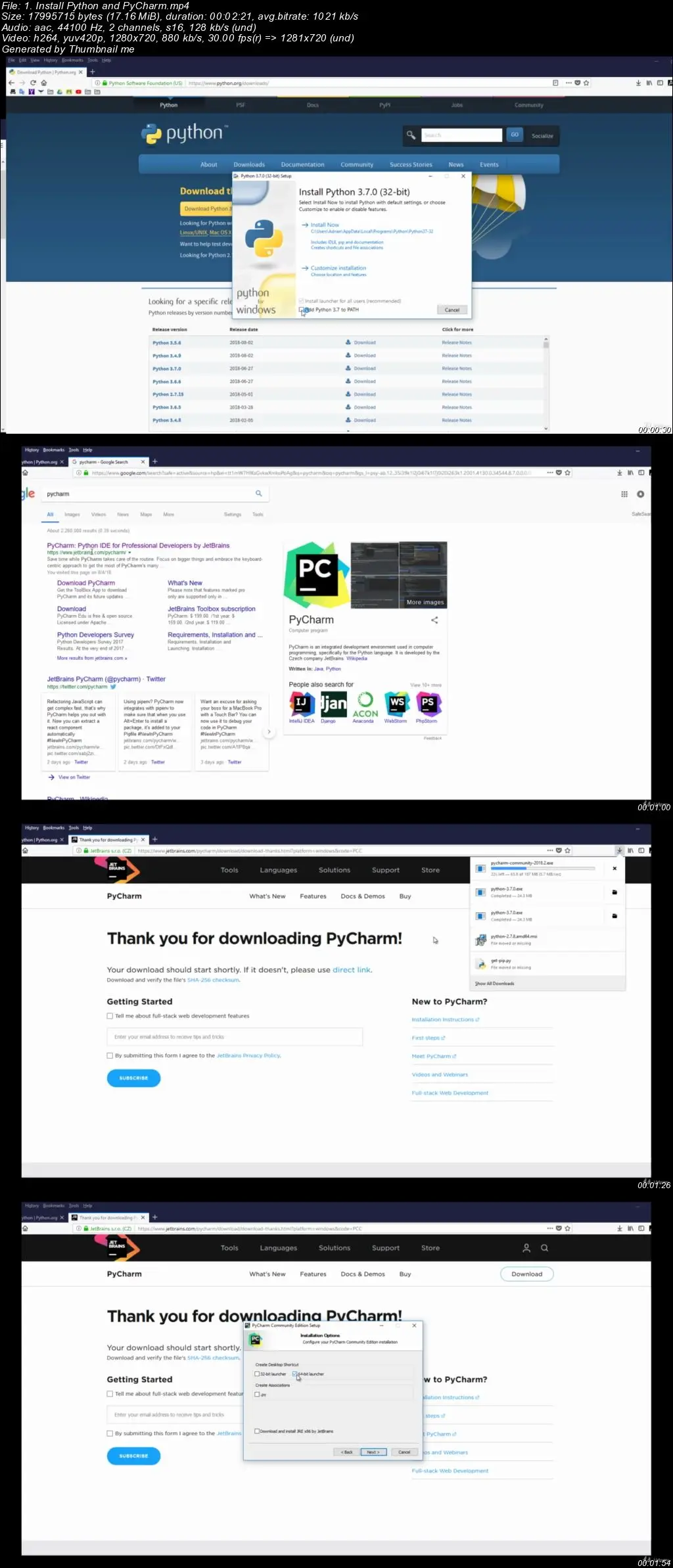
Task: Toggle the 64-bit launcher checkbox in PyCharm setup
Action: point(295,1373)
